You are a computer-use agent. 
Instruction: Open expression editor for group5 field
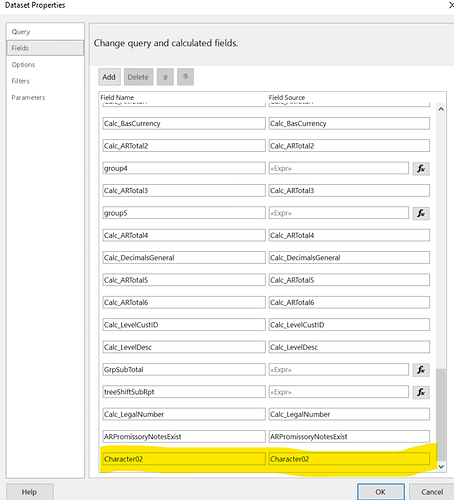pyautogui.click(x=421, y=213)
